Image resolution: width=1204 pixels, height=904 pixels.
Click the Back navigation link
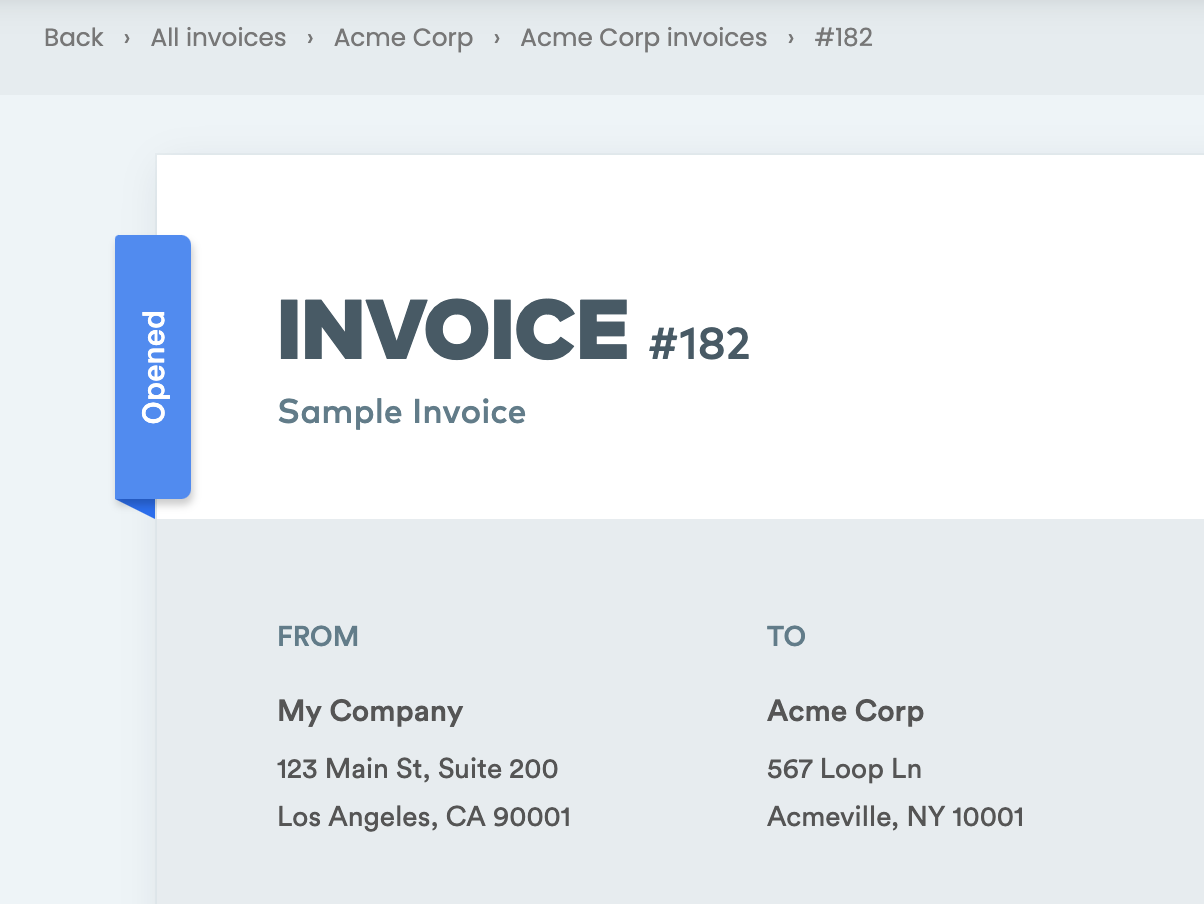[73, 37]
